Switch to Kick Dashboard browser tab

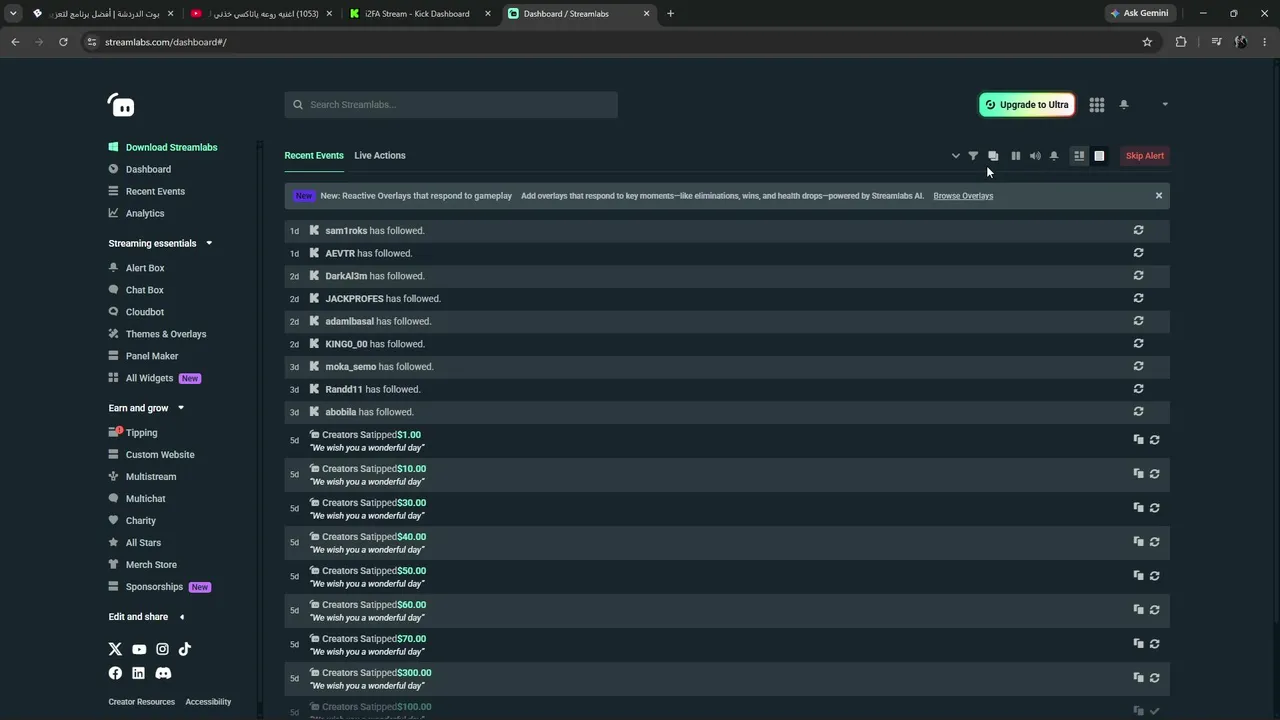pos(419,14)
